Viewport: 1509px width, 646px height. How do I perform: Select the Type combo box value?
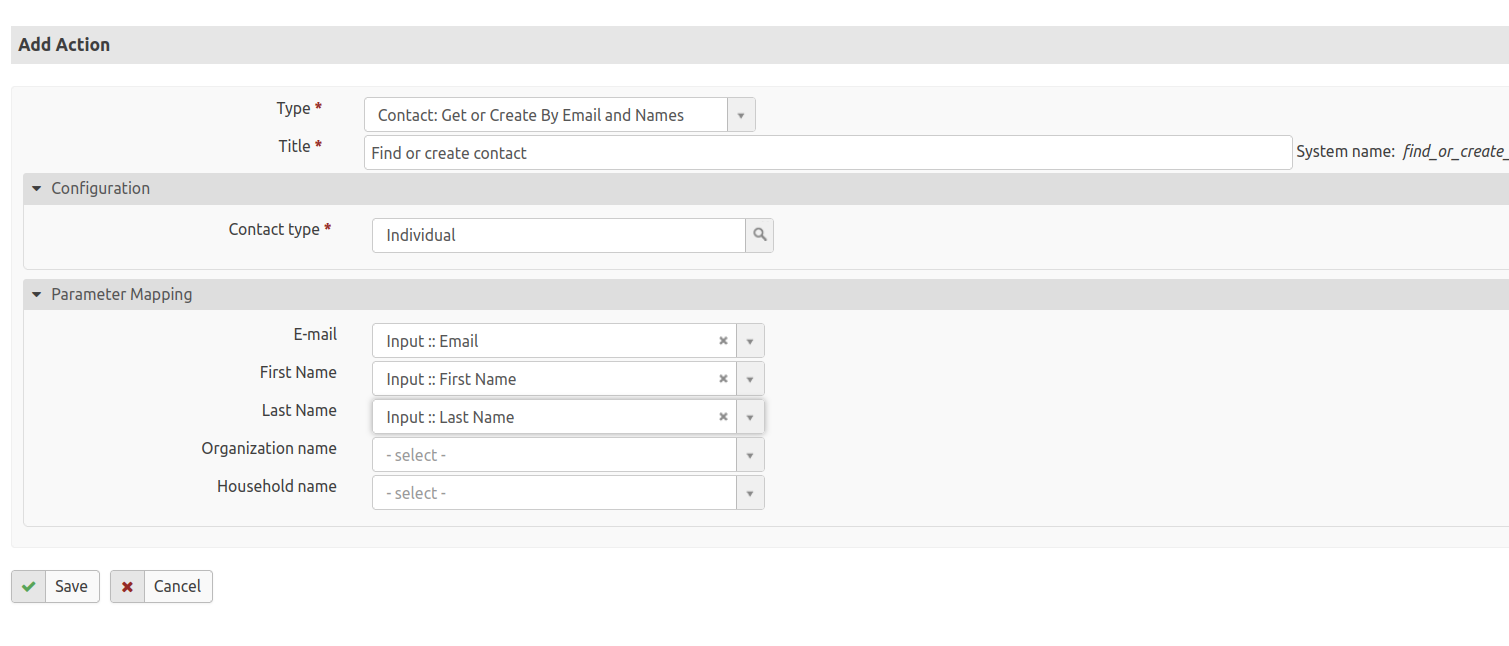point(545,115)
